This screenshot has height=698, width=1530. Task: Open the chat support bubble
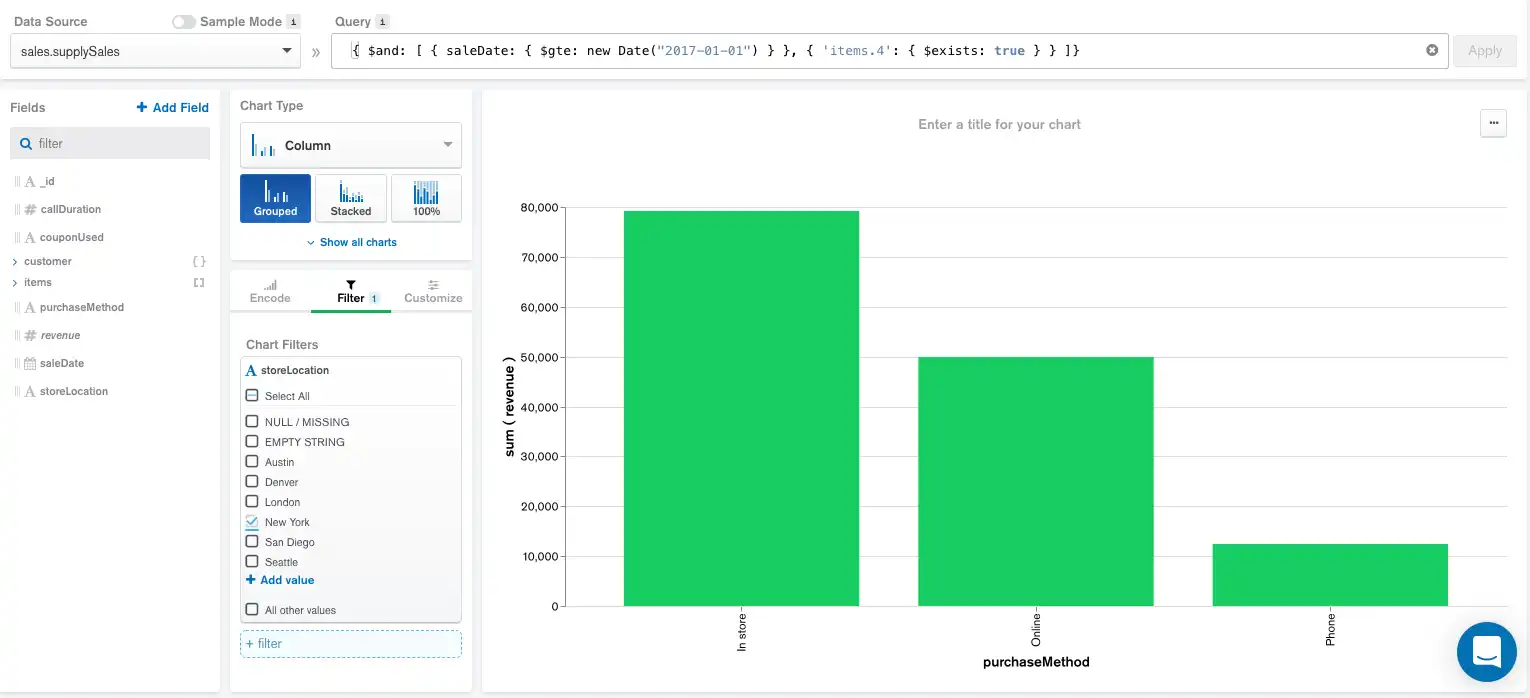[1487, 652]
